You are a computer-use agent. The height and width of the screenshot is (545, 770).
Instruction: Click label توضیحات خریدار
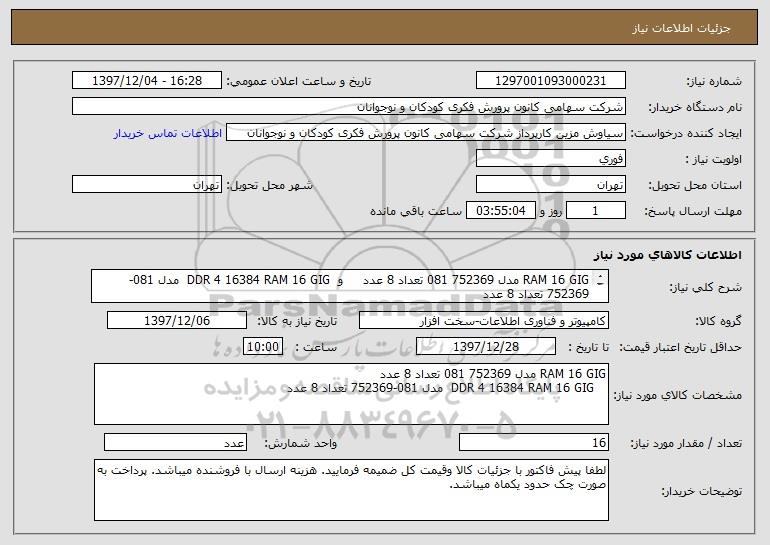coord(701,491)
